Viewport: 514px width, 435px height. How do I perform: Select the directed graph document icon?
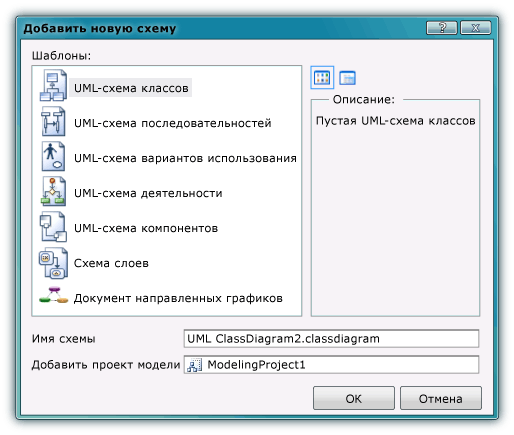click(x=53, y=296)
